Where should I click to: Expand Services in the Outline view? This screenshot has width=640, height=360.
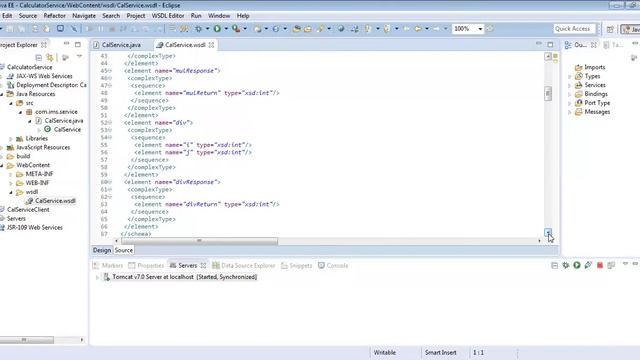[x=570, y=85]
